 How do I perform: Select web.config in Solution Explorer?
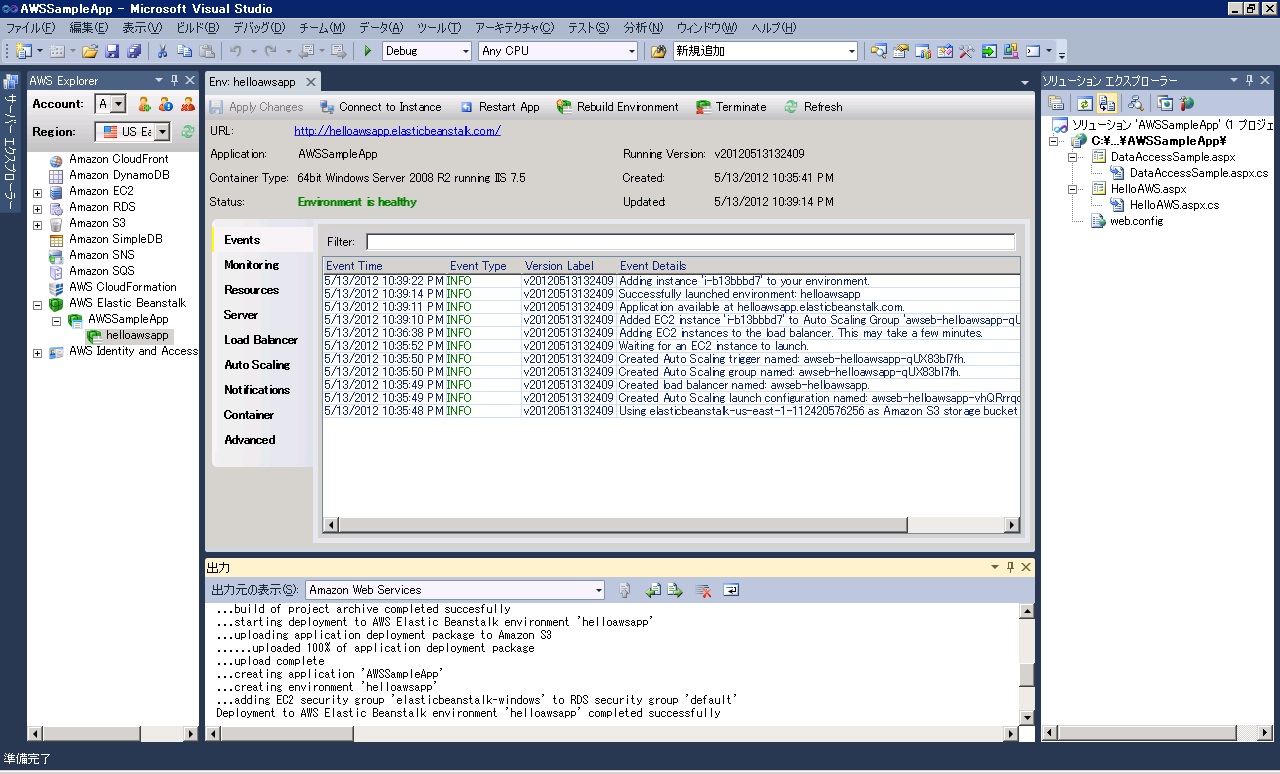1136,221
